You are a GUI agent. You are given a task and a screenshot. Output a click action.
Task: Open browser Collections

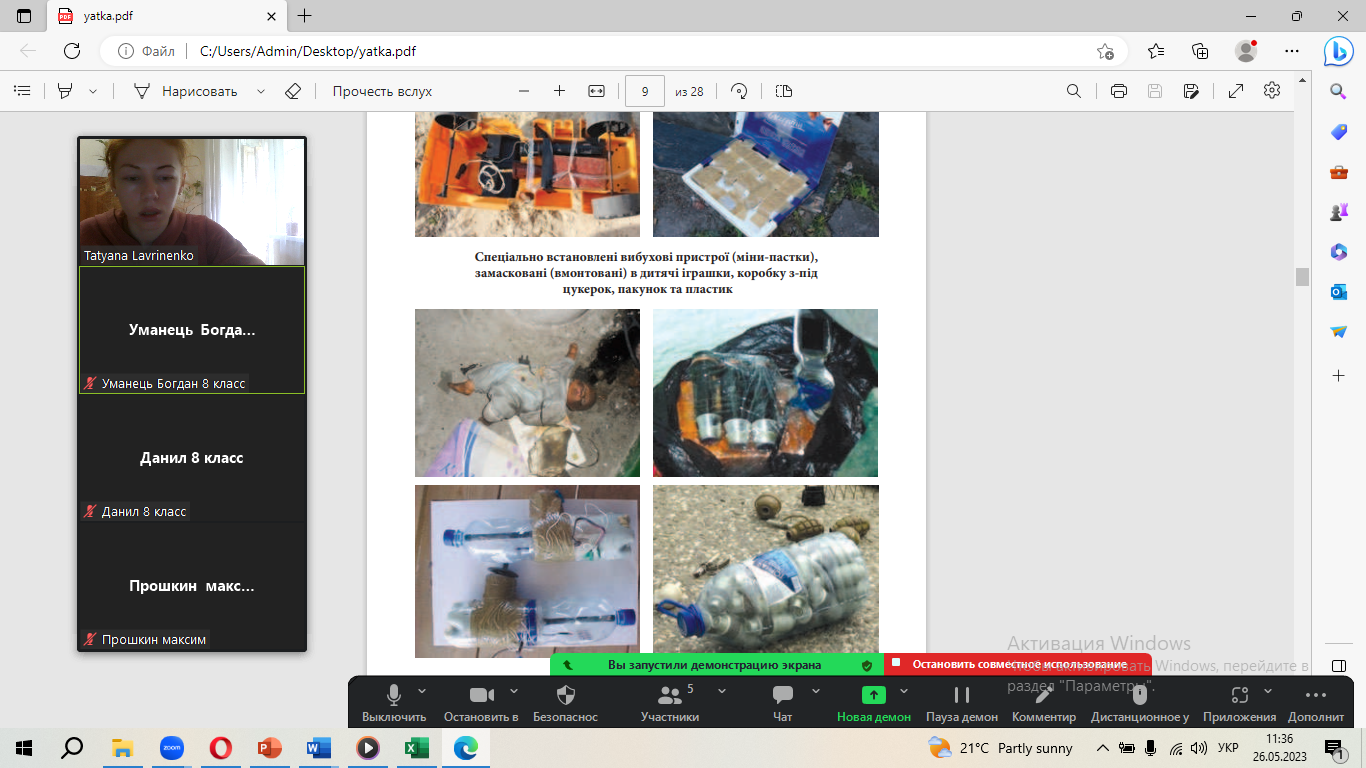coord(1201,51)
